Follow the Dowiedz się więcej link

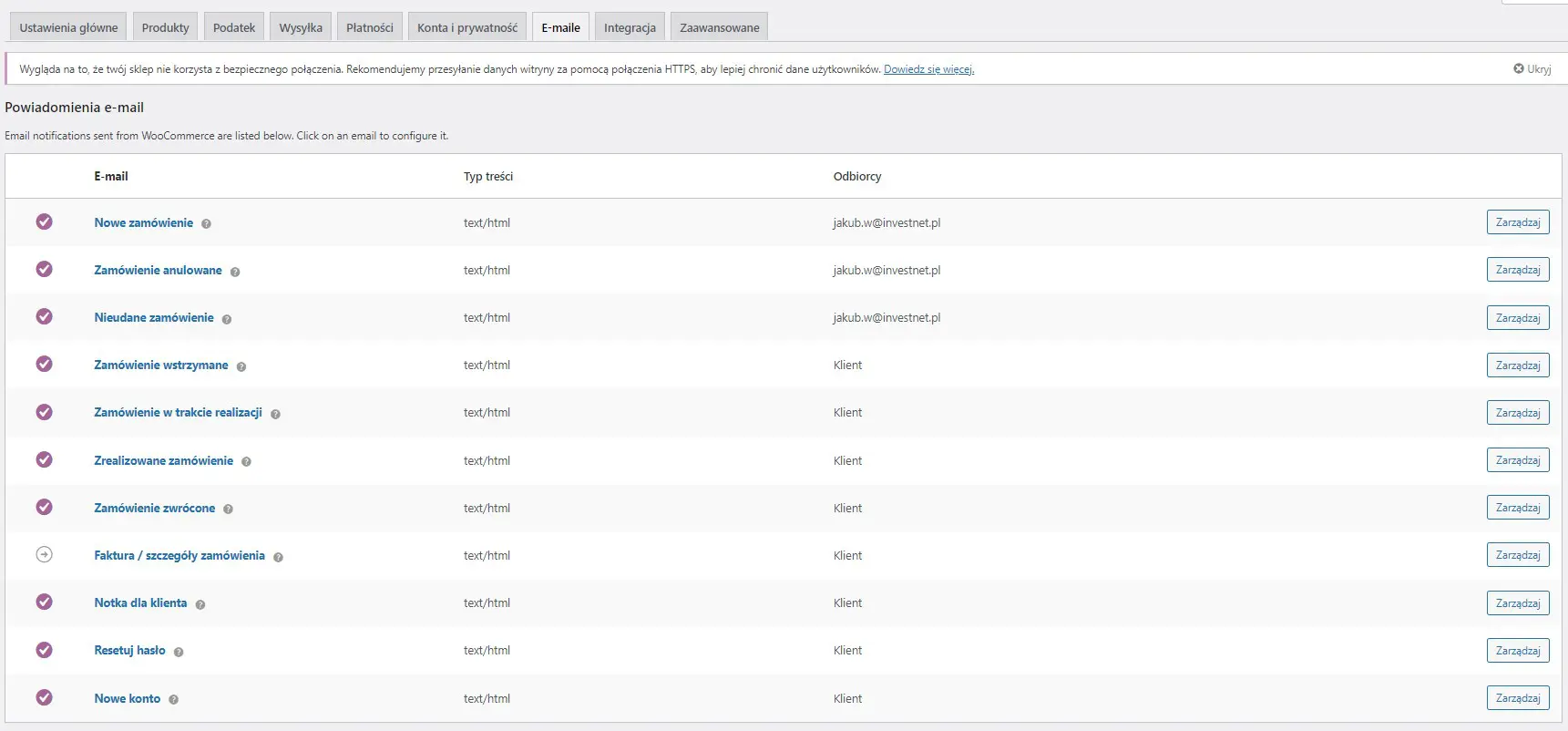pyautogui.click(x=928, y=69)
